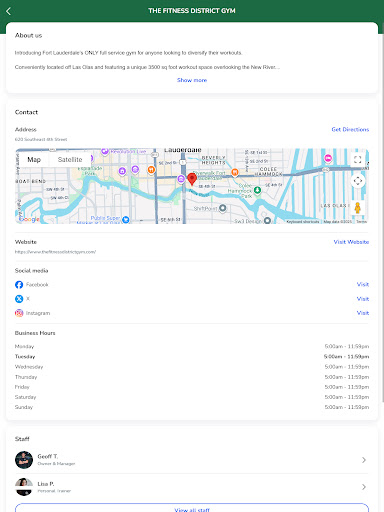This screenshot has height=512, width=384.
Task: Open the Instagram logo icon
Action: point(19,313)
